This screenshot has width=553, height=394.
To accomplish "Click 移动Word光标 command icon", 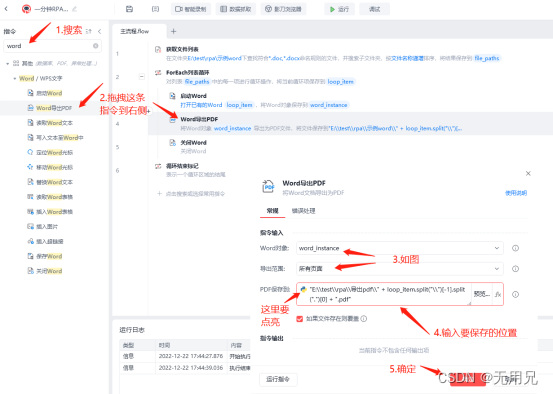I will point(30,167).
